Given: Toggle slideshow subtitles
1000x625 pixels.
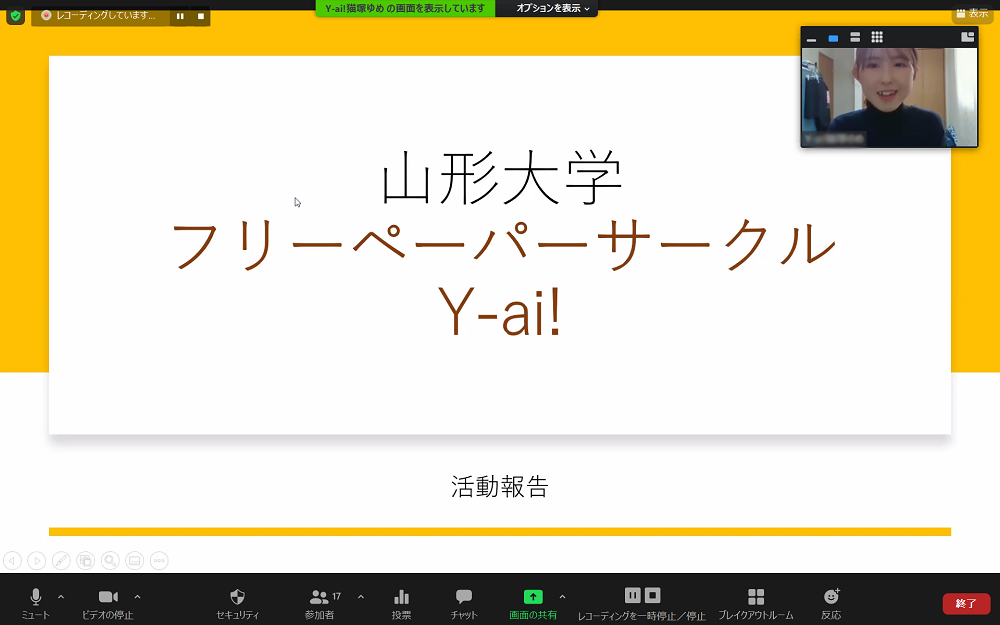Looking at the screenshot, I should pyautogui.click(x=135, y=561).
